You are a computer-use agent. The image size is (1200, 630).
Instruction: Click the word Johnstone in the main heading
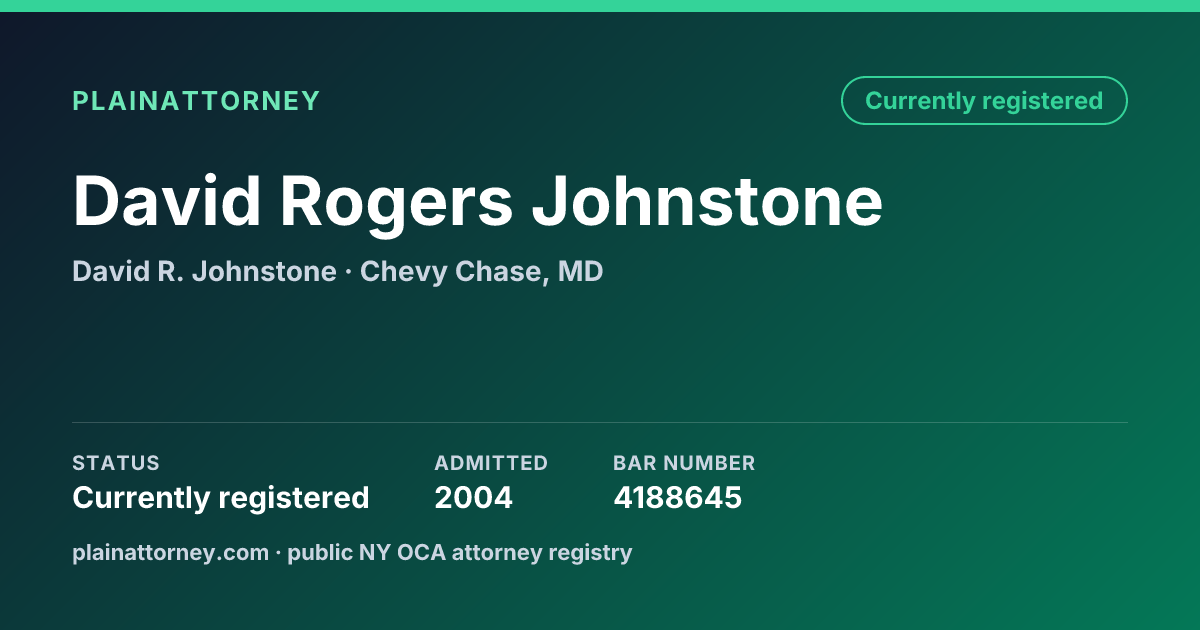pyautogui.click(x=707, y=202)
